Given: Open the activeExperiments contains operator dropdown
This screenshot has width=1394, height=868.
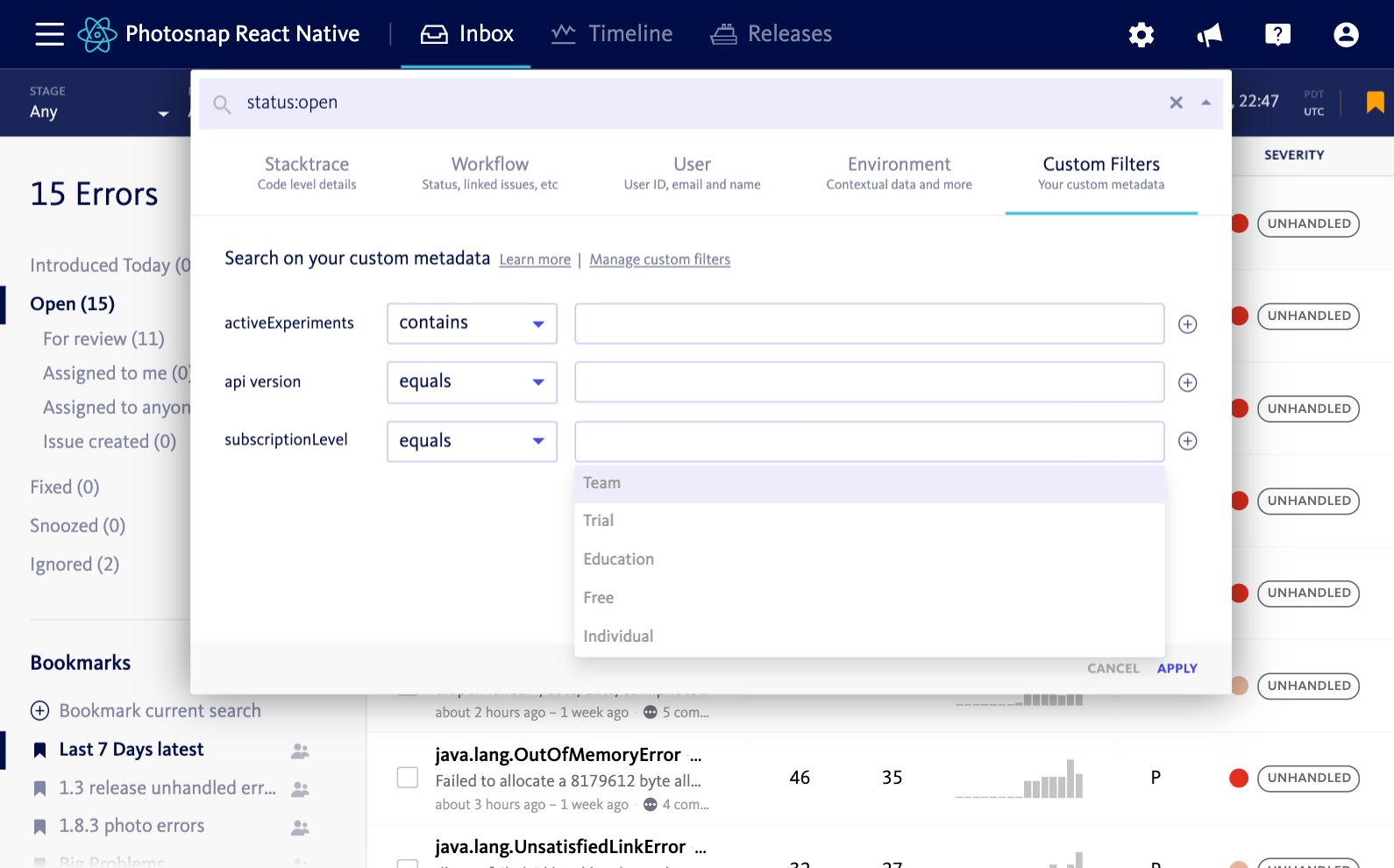Looking at the screenshot, I should (x=472, y=324).
